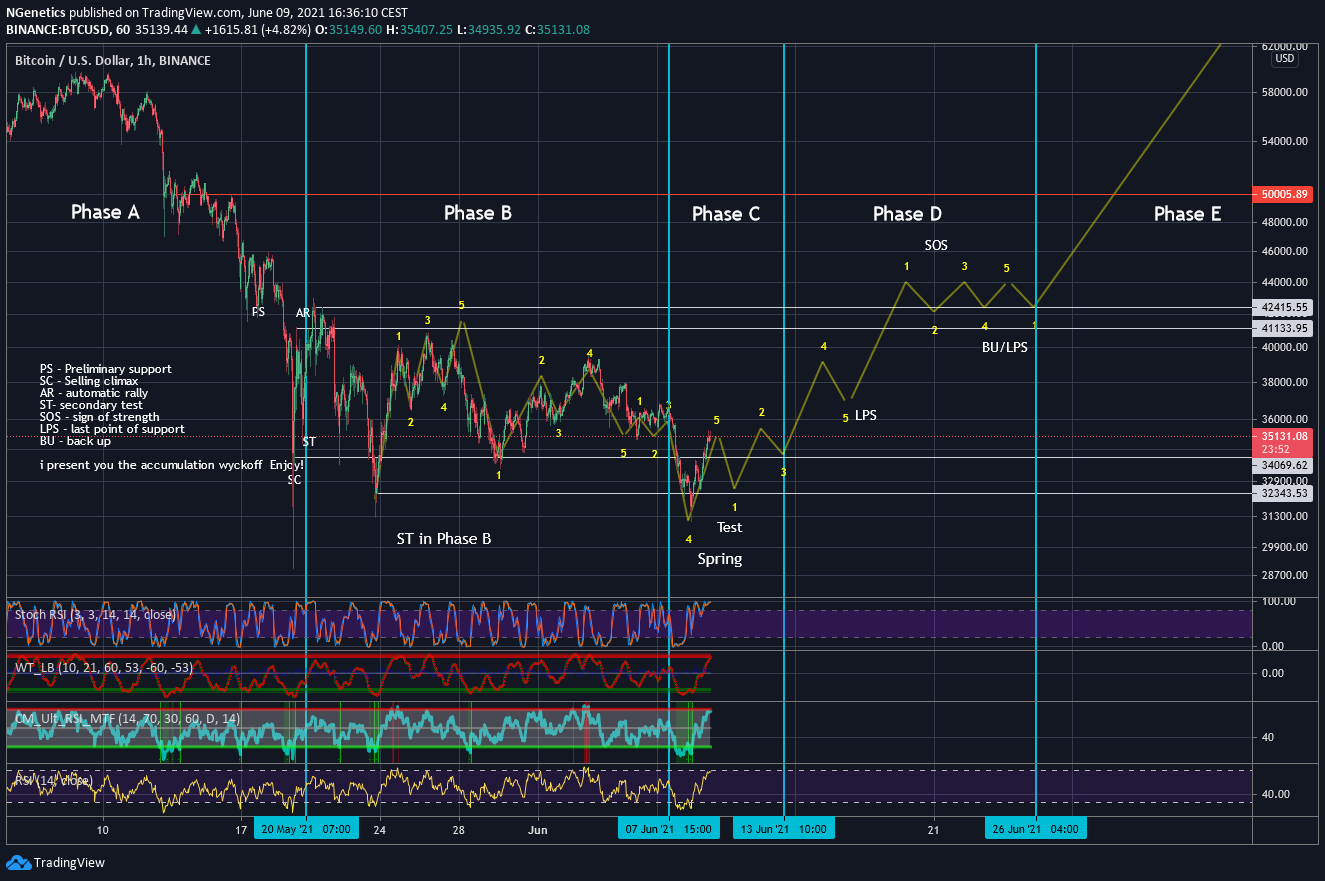The width and height of the screenshot is (1325, 881).
Task: Click the USD currency label on the price axis
Action: (1284, 59)
